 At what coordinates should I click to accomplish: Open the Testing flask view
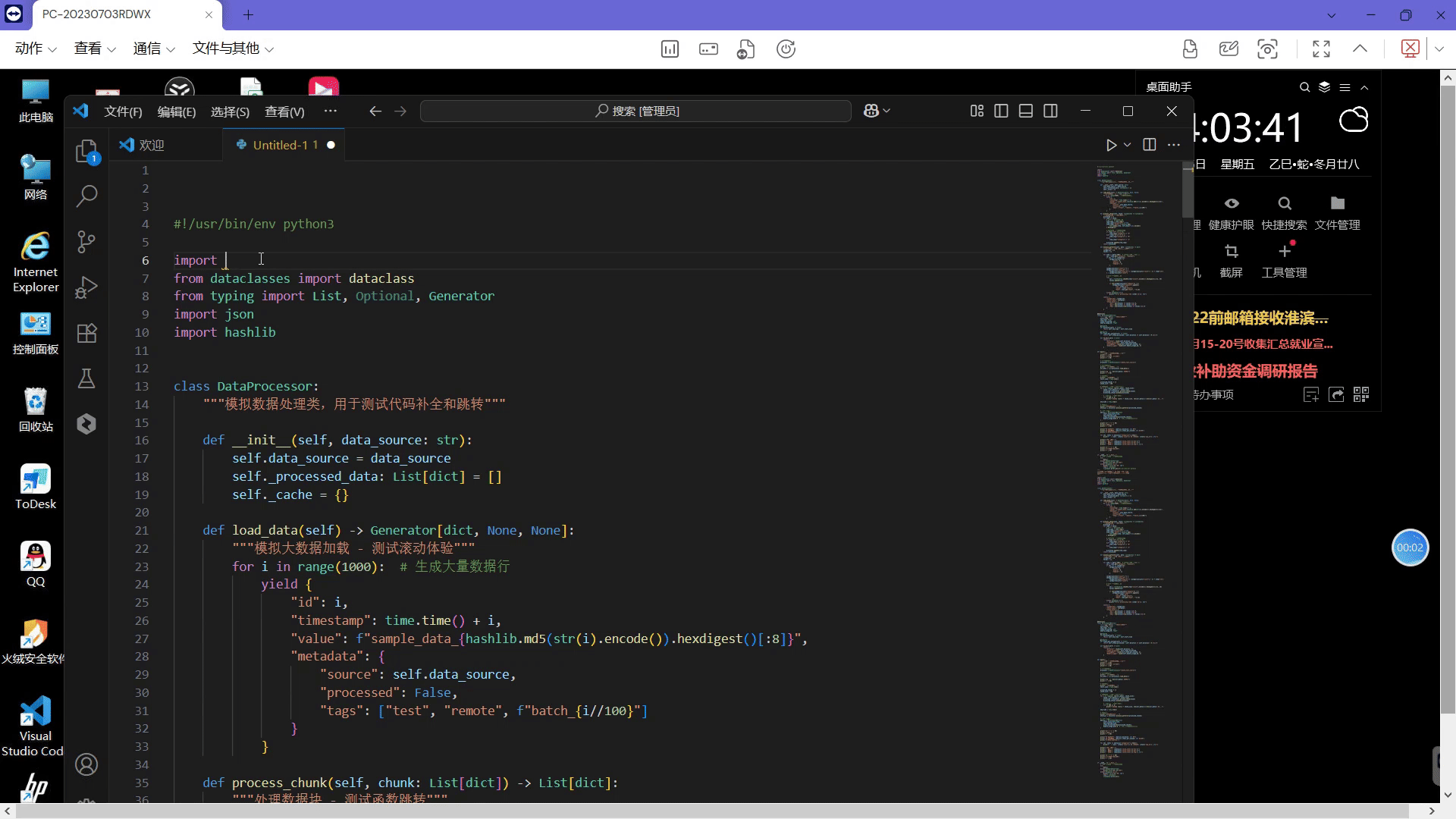(86, 378)
